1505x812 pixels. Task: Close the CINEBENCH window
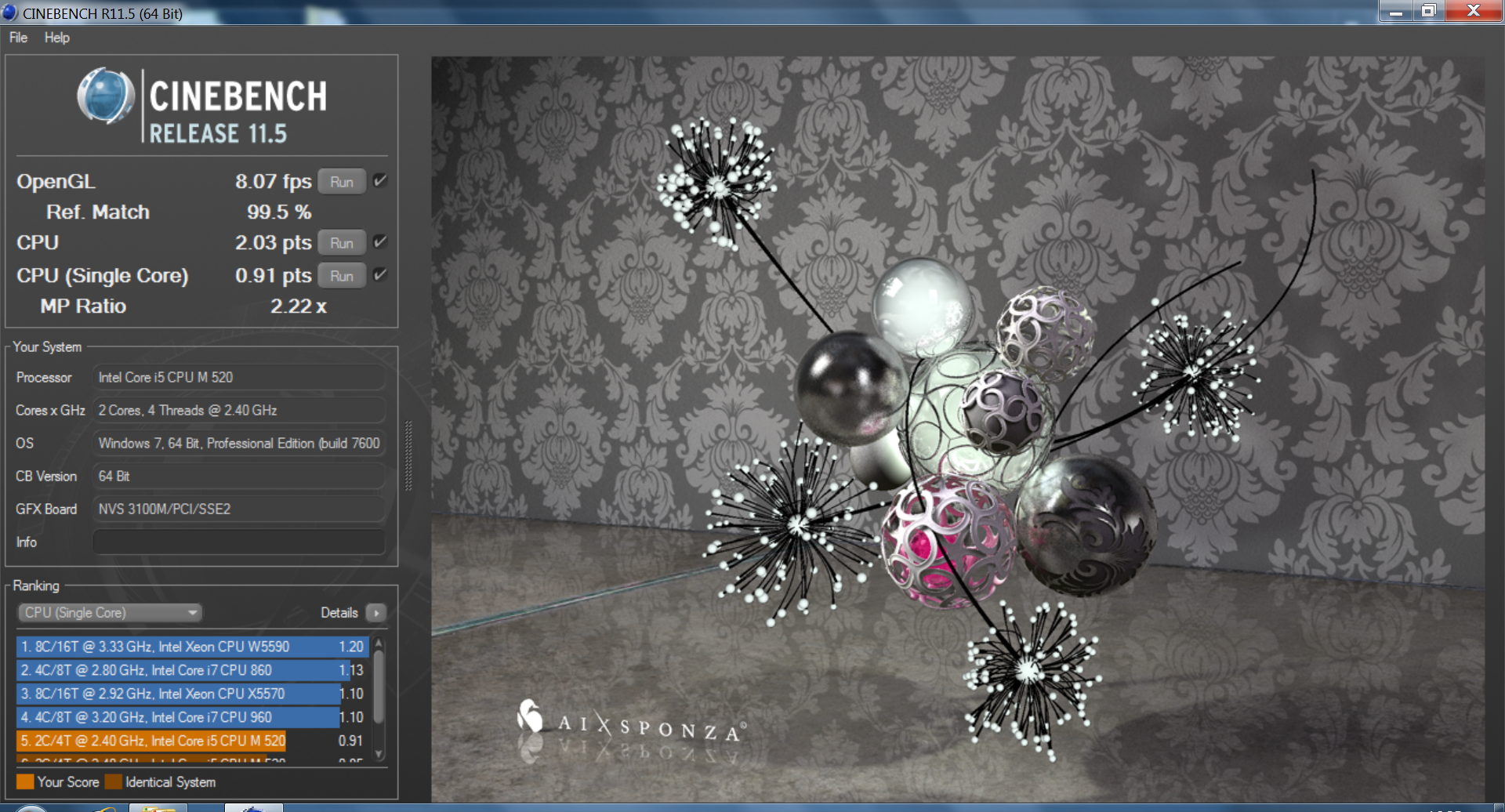coord(1474,11)
